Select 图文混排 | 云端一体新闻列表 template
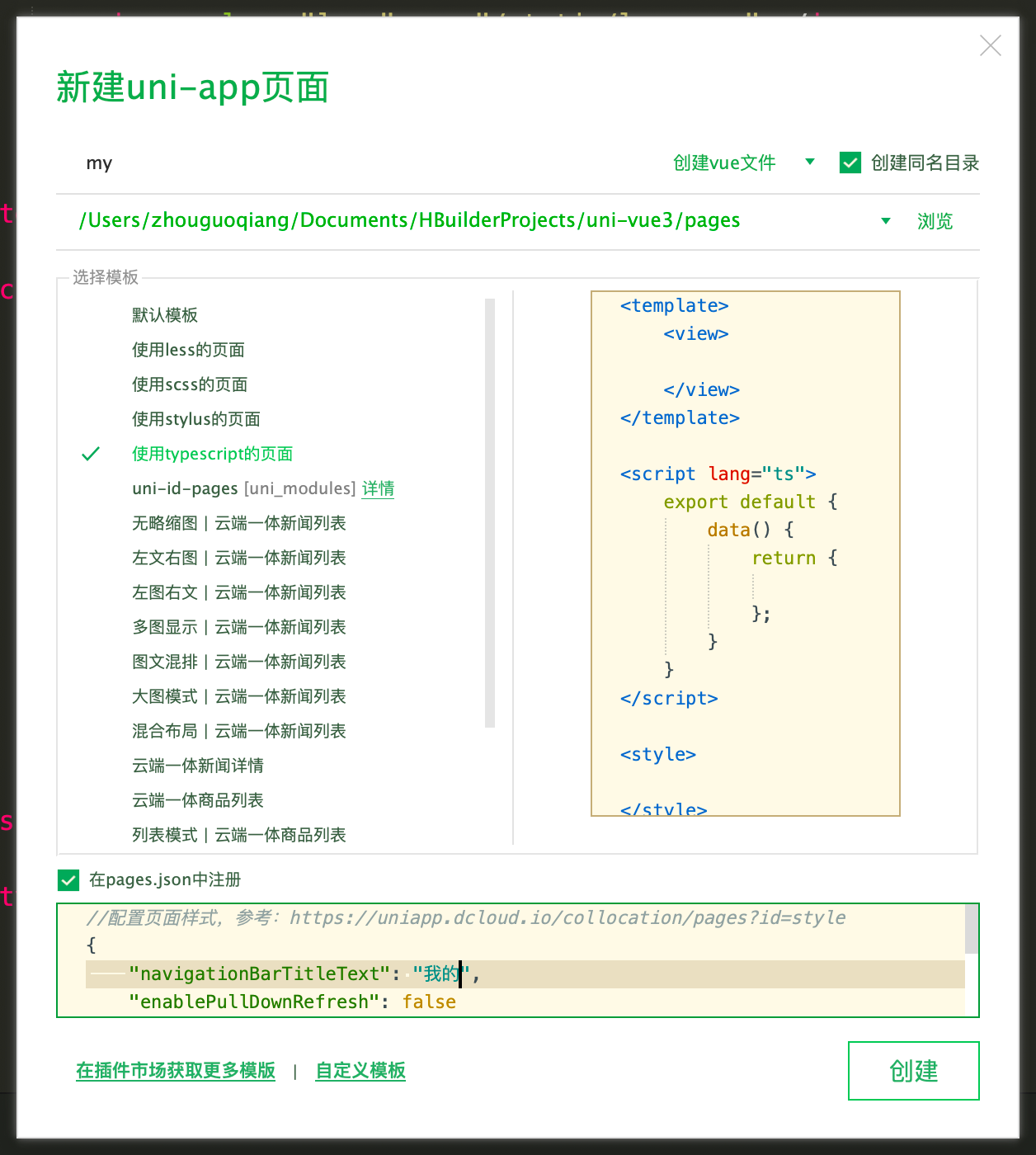The image size is (1036, 1155). point(239,662)
